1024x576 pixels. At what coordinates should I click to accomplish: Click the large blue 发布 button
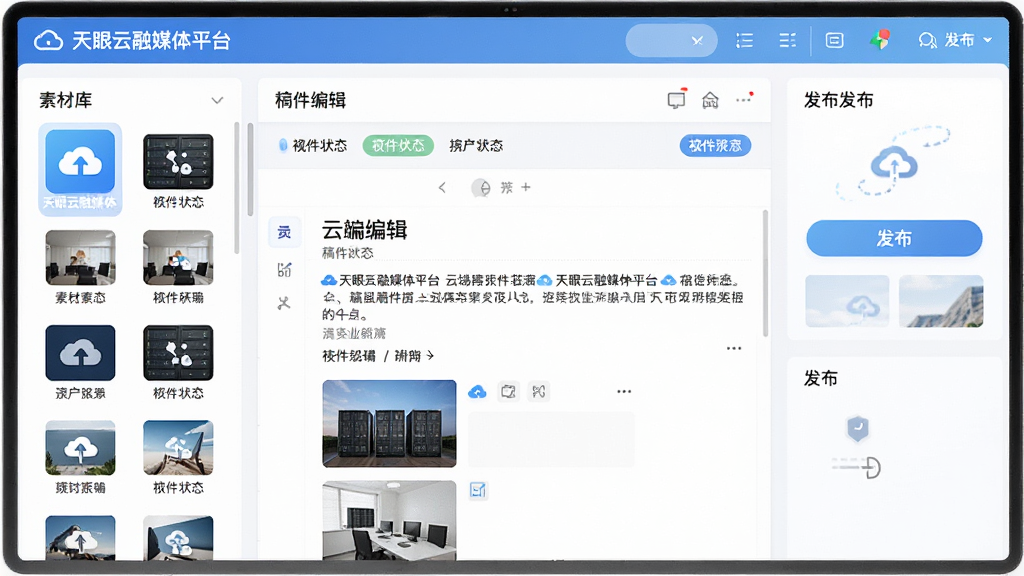coord(894,238)
